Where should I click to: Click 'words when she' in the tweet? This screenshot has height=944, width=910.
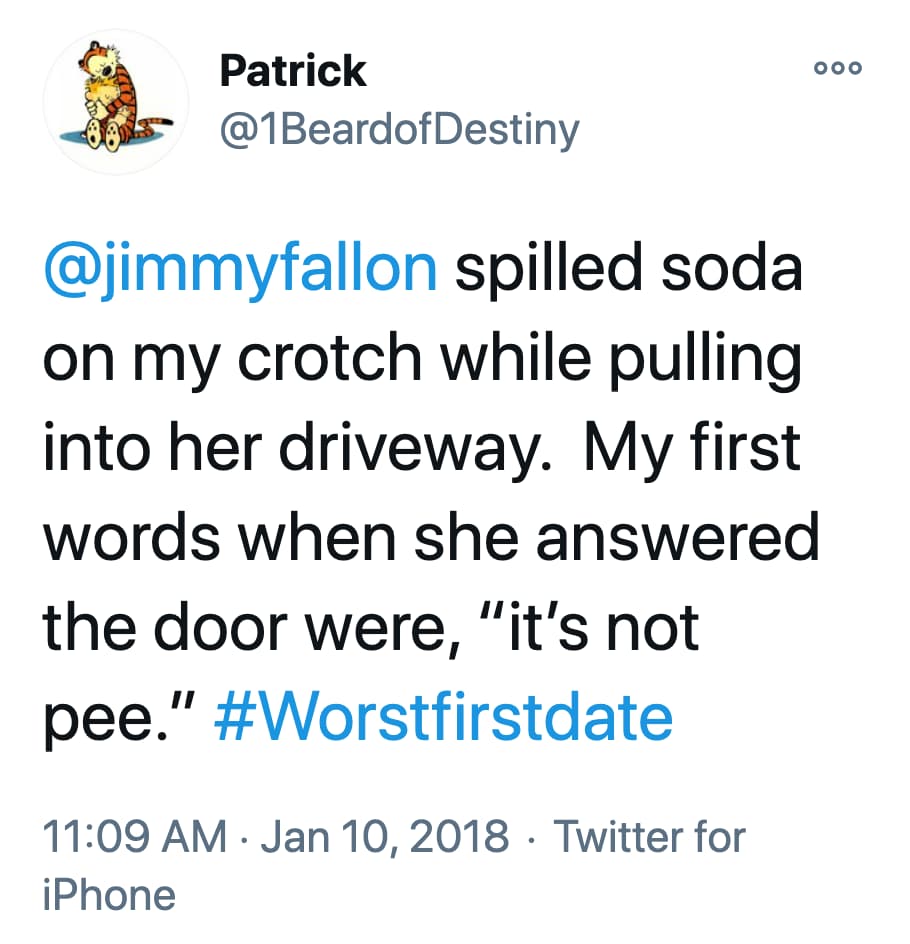pos(281,538)
